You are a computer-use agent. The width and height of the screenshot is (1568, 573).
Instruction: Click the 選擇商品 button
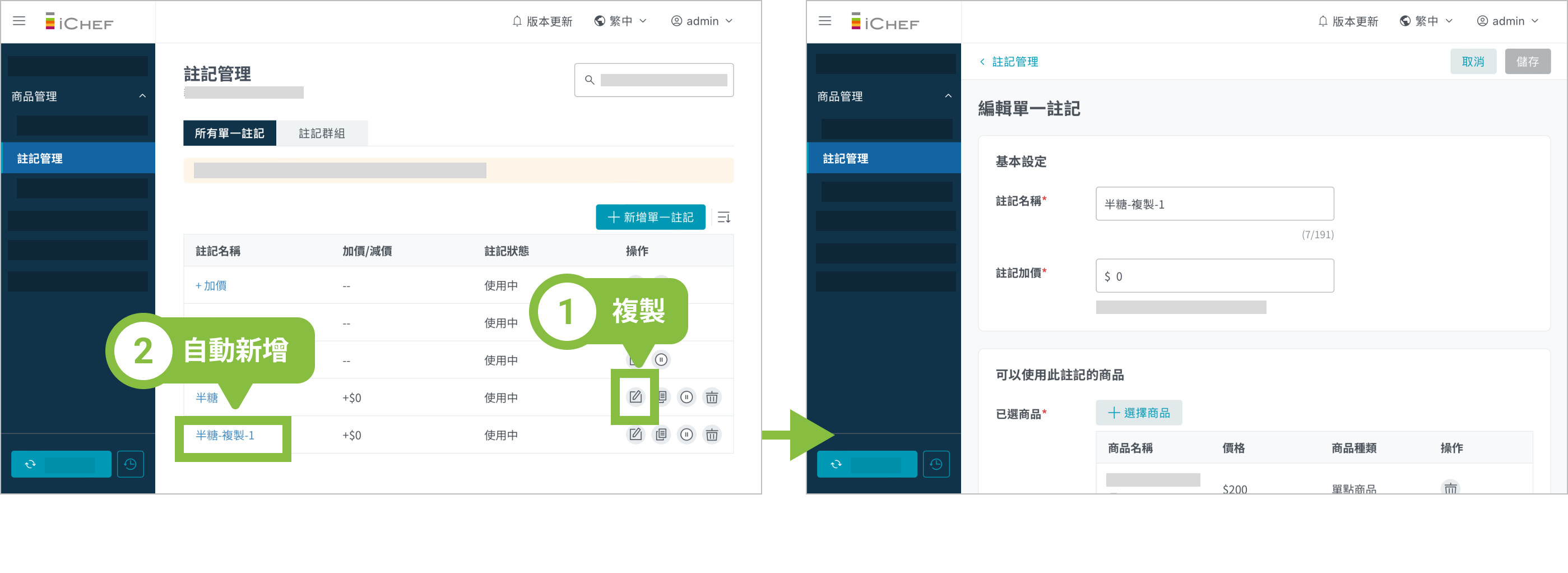click(1138, 413)
